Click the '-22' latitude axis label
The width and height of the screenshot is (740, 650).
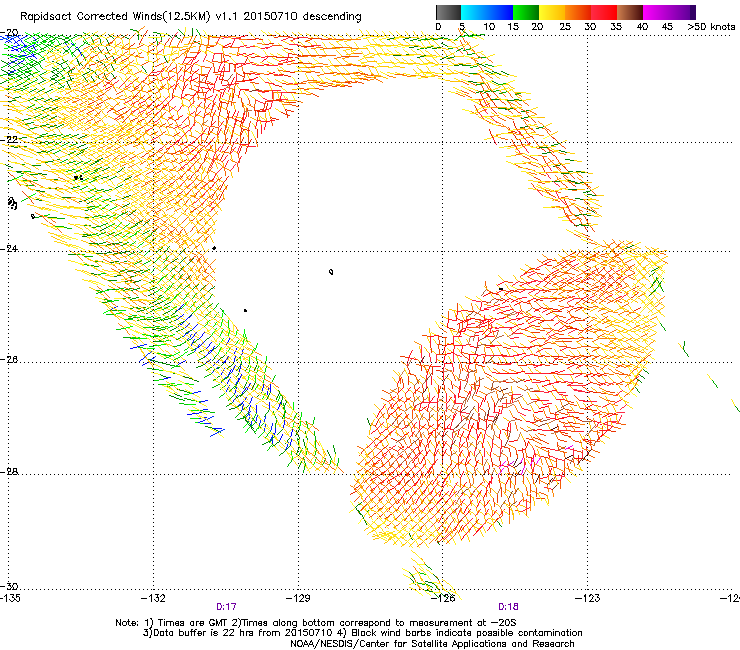(x=9, y=140)
